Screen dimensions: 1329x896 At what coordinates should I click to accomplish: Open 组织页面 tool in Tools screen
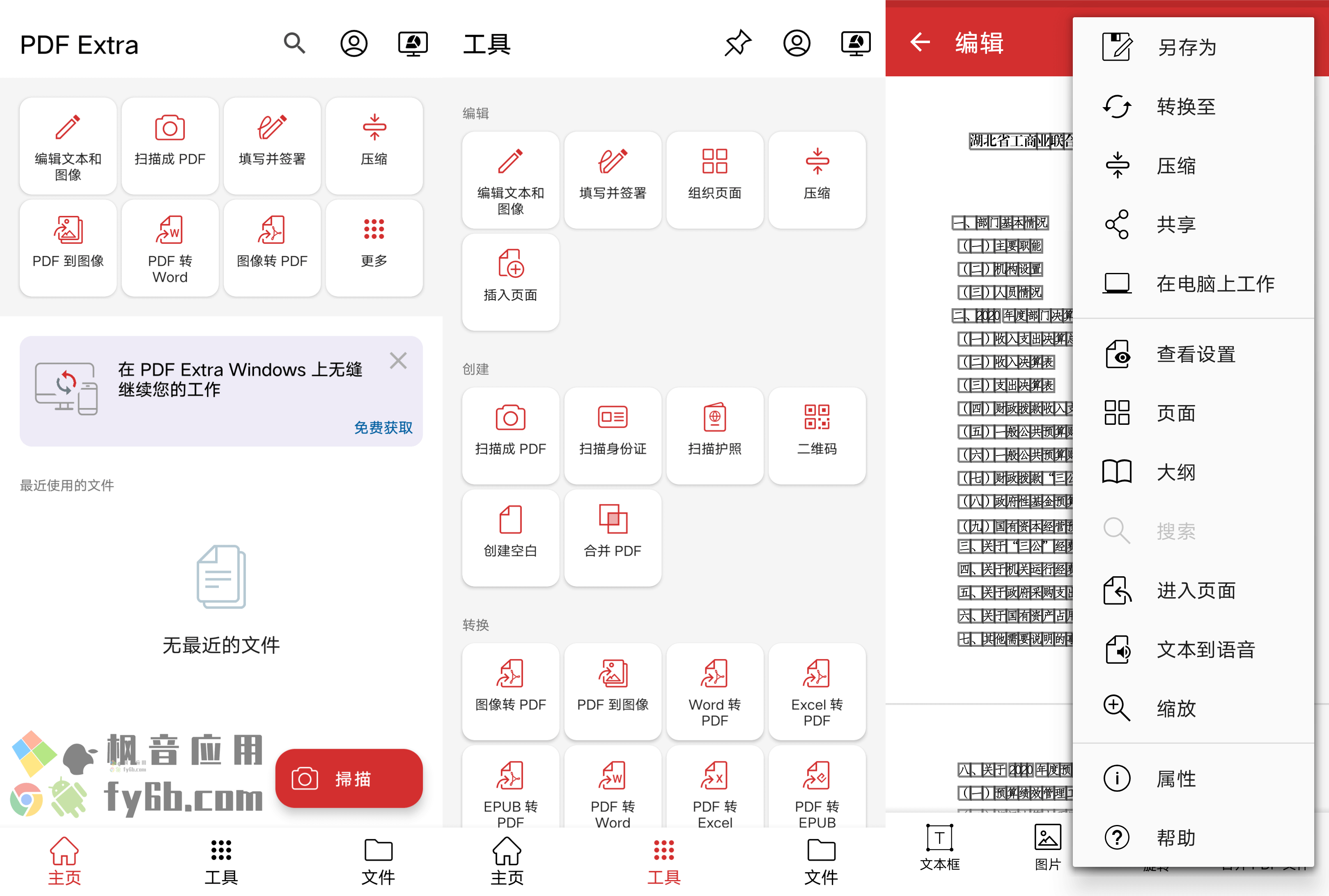pyautogui.click(x=715, y=181)
